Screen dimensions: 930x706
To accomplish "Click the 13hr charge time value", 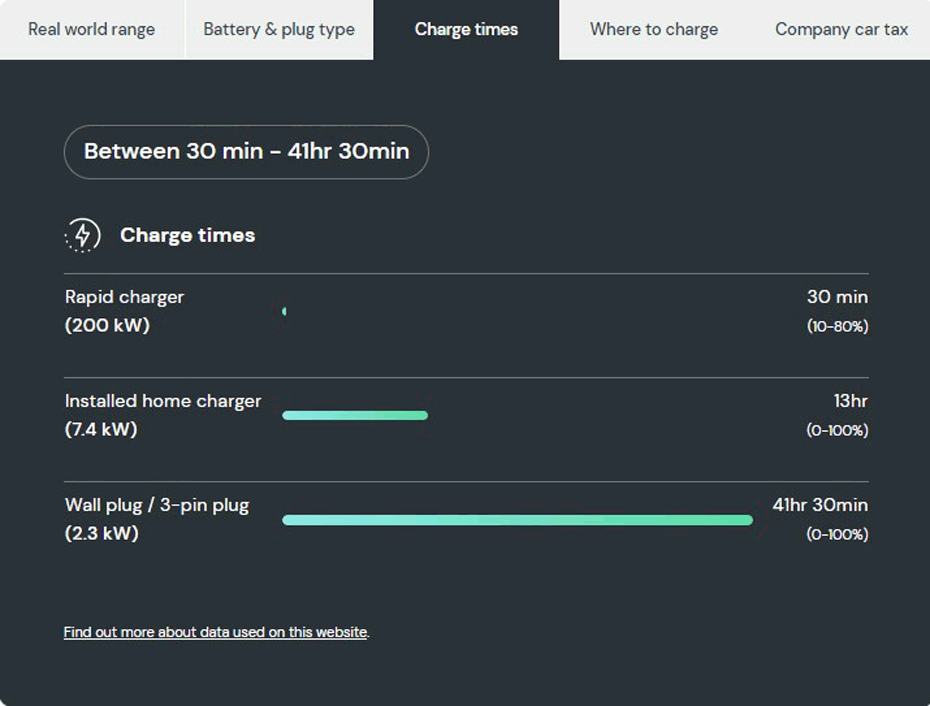I will coord(851,401).
